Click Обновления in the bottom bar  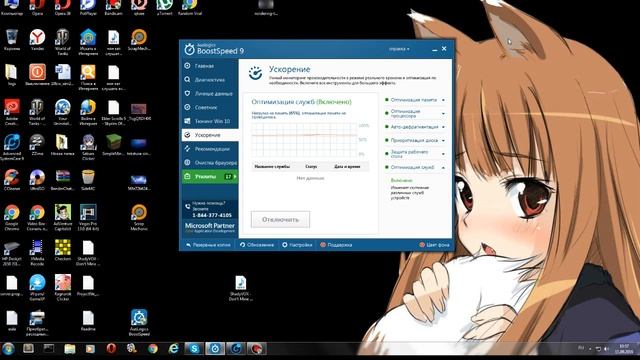point(257,245)
